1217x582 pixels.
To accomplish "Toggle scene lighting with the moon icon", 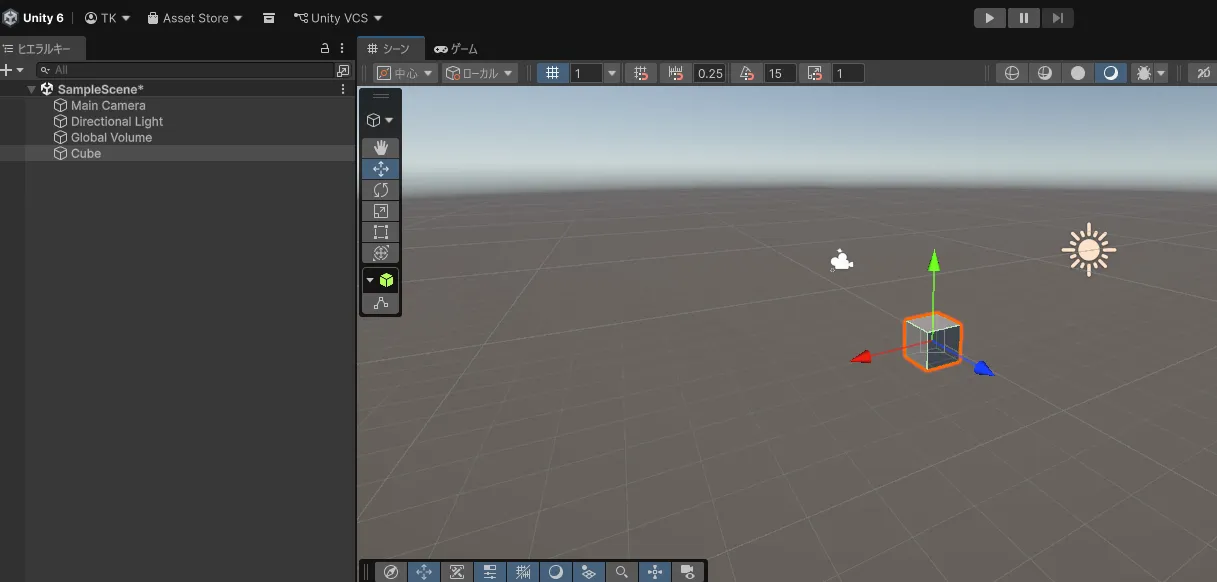I will [1110, 73].
